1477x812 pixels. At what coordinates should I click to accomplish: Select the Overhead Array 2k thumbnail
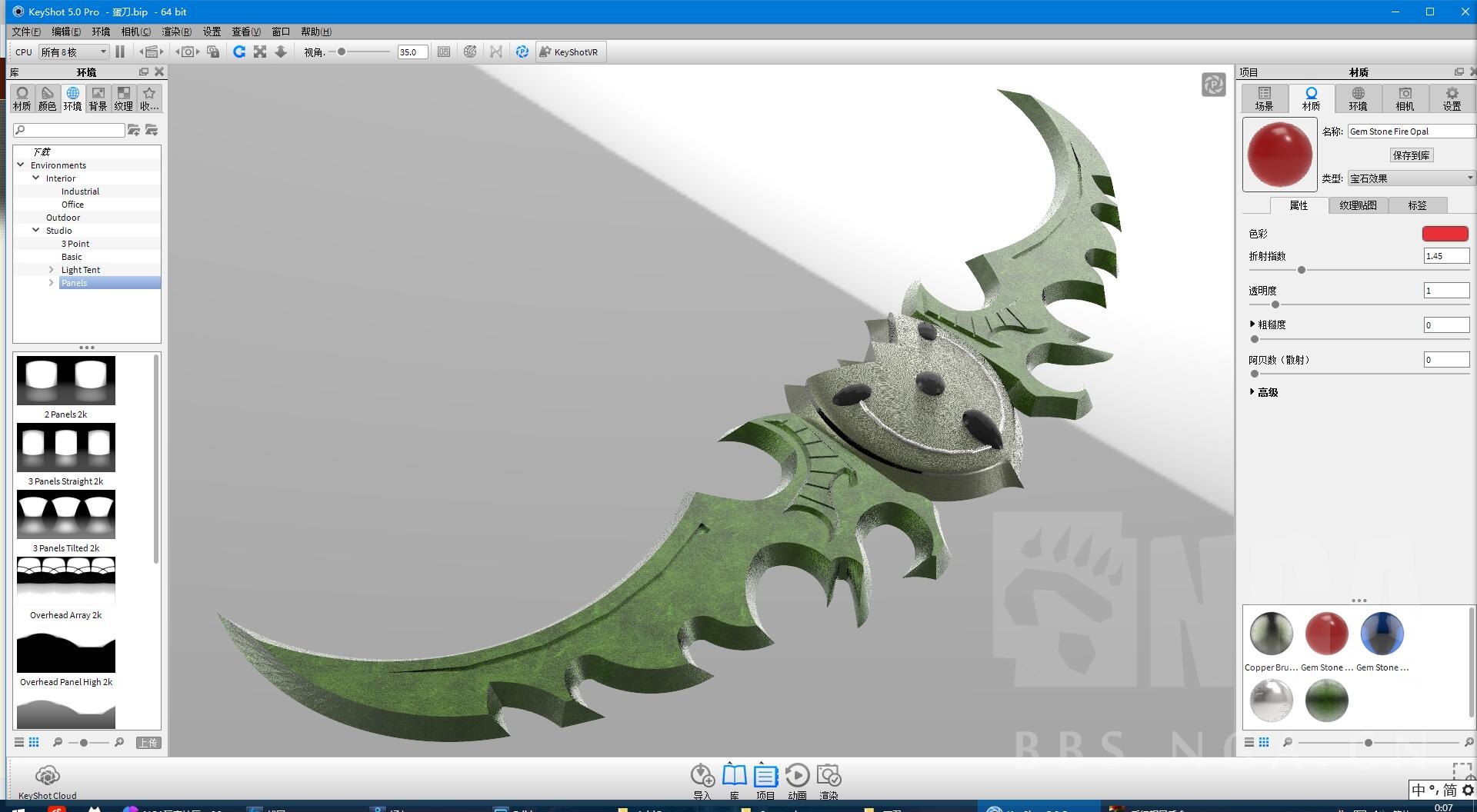pyautogui.click(x=66, y=581)
